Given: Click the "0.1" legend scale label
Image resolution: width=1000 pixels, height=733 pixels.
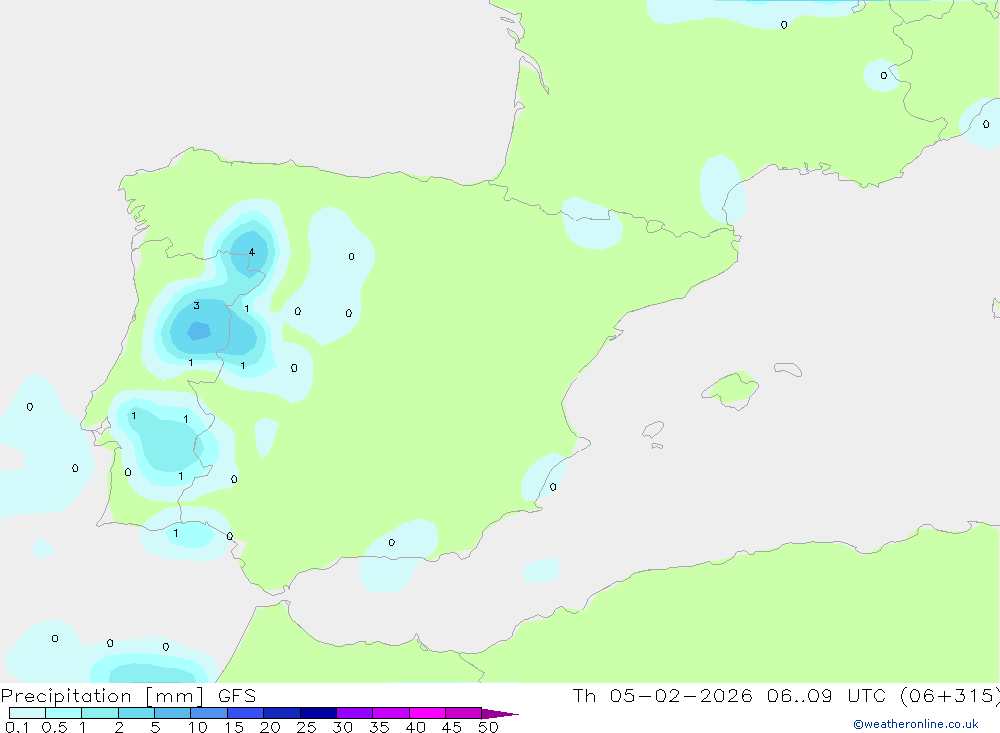Looking at the screenshot, I should [17, 727].
